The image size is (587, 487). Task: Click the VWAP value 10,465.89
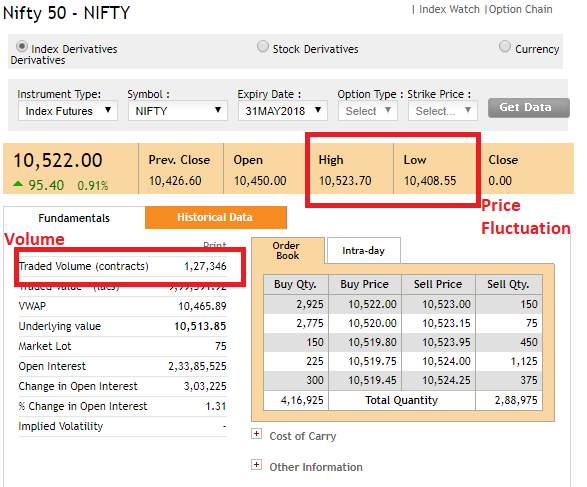coord(202,306)
